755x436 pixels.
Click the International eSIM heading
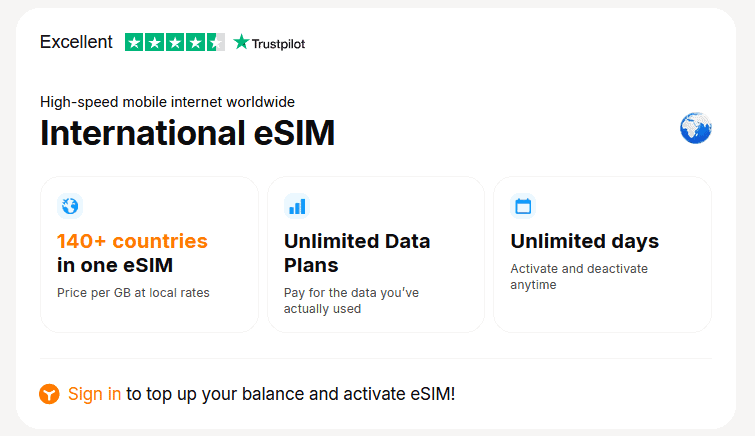click(187, 133)
